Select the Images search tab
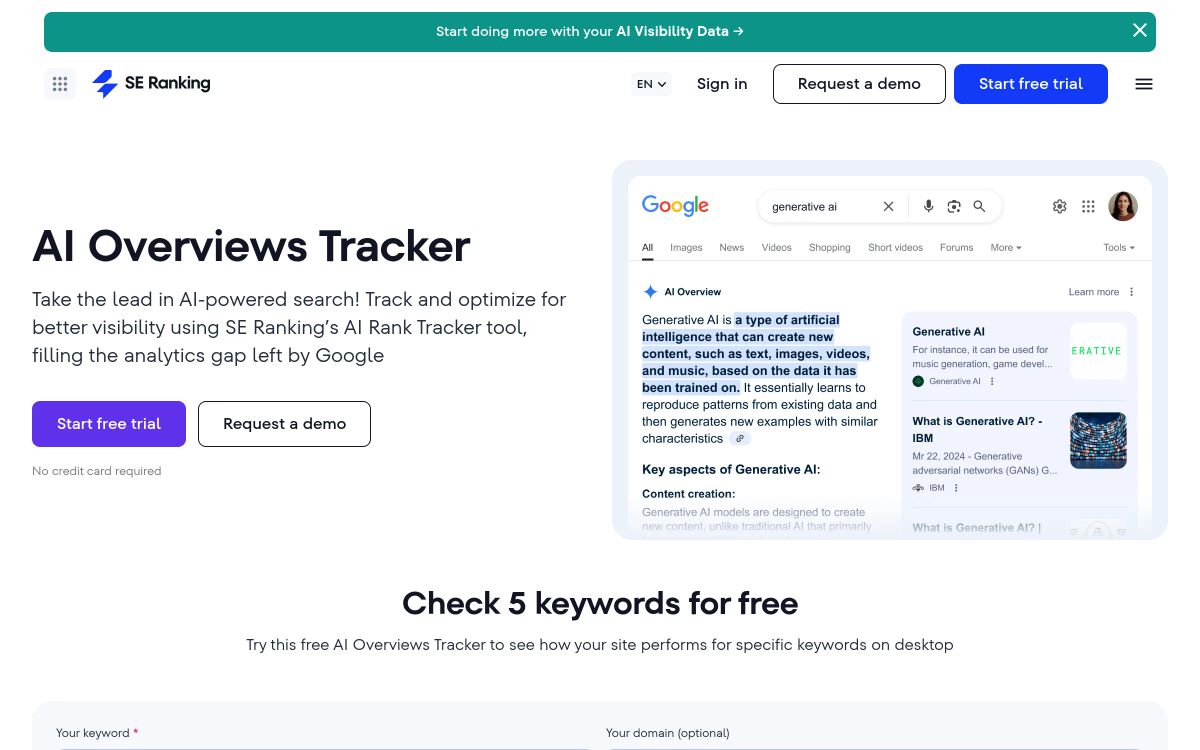The width and height of the screenshot is (1200, 750). (x=686, y=247)
